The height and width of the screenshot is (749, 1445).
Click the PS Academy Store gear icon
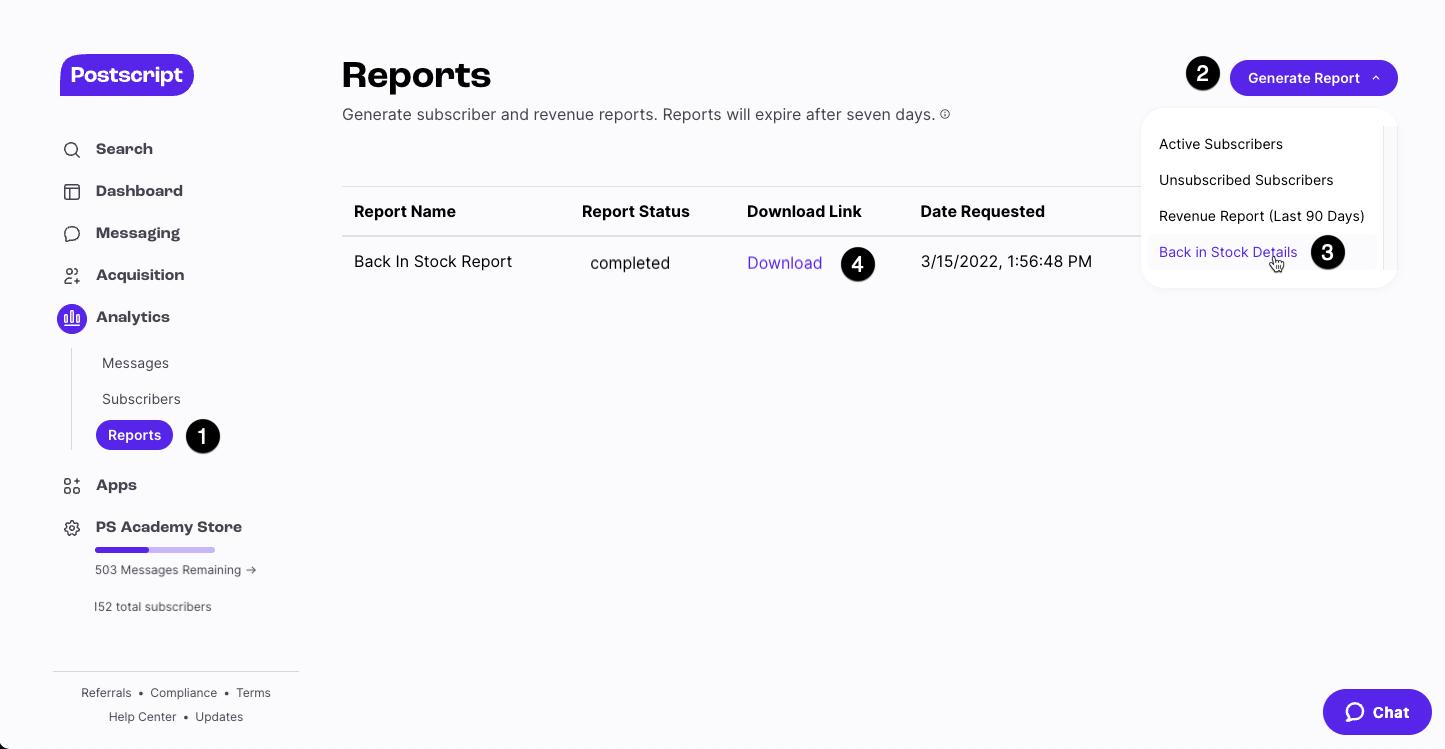tap(72, 528)
